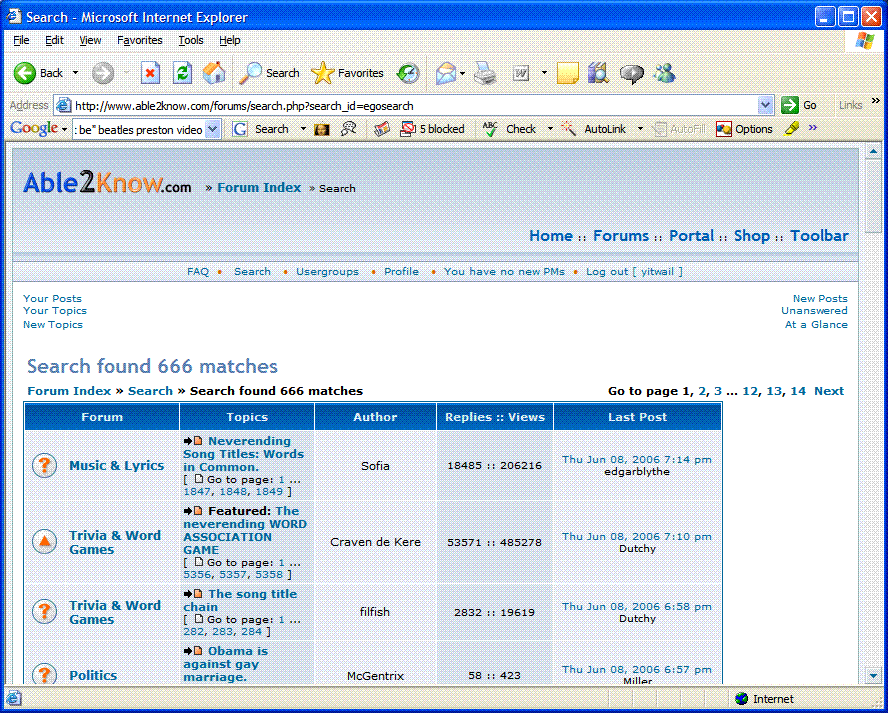
Task: Stop loading with the red X icon
Action: [x=150, y=73]
